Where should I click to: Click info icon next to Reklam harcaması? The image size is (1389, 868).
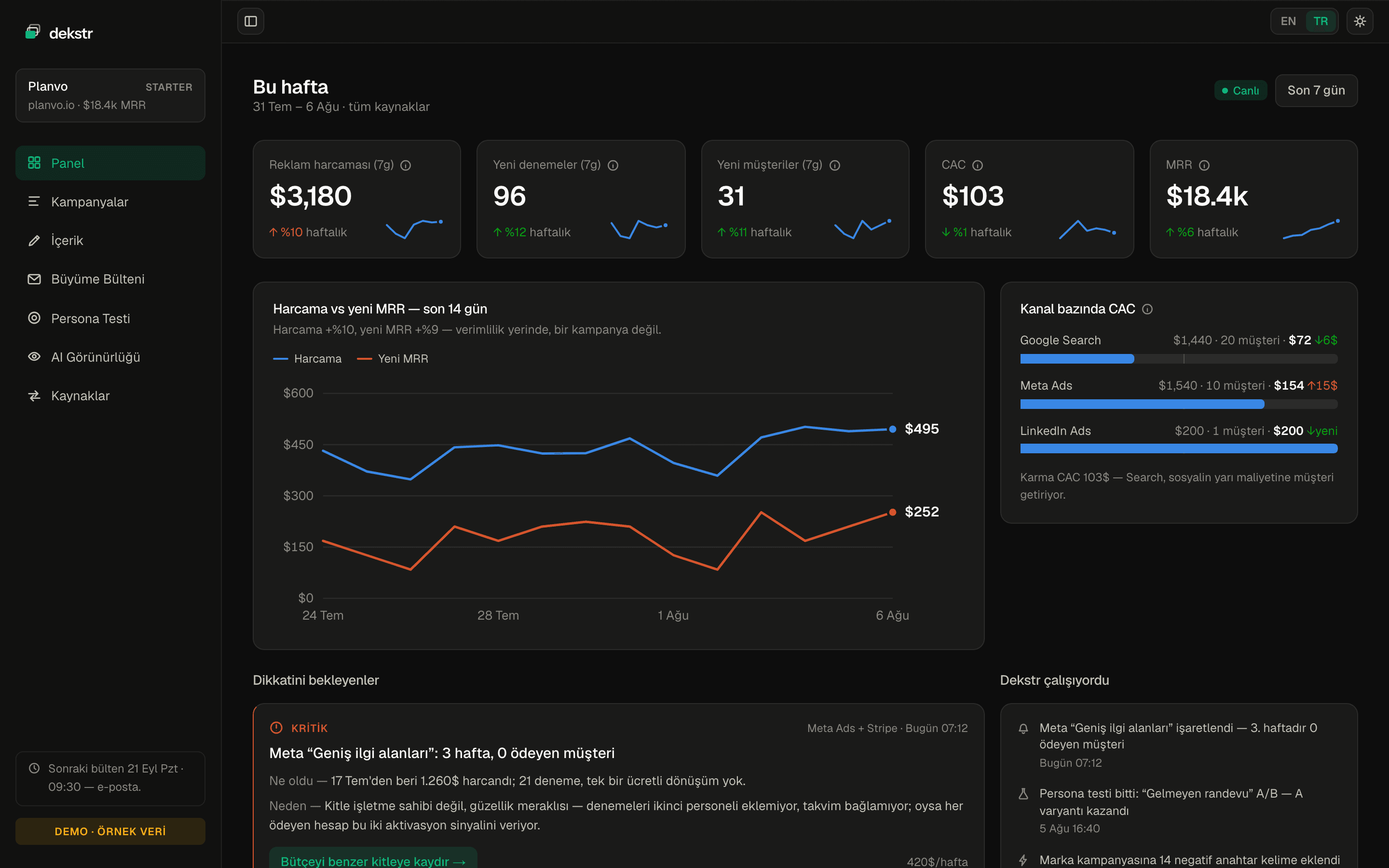click(x=406, y=165)
